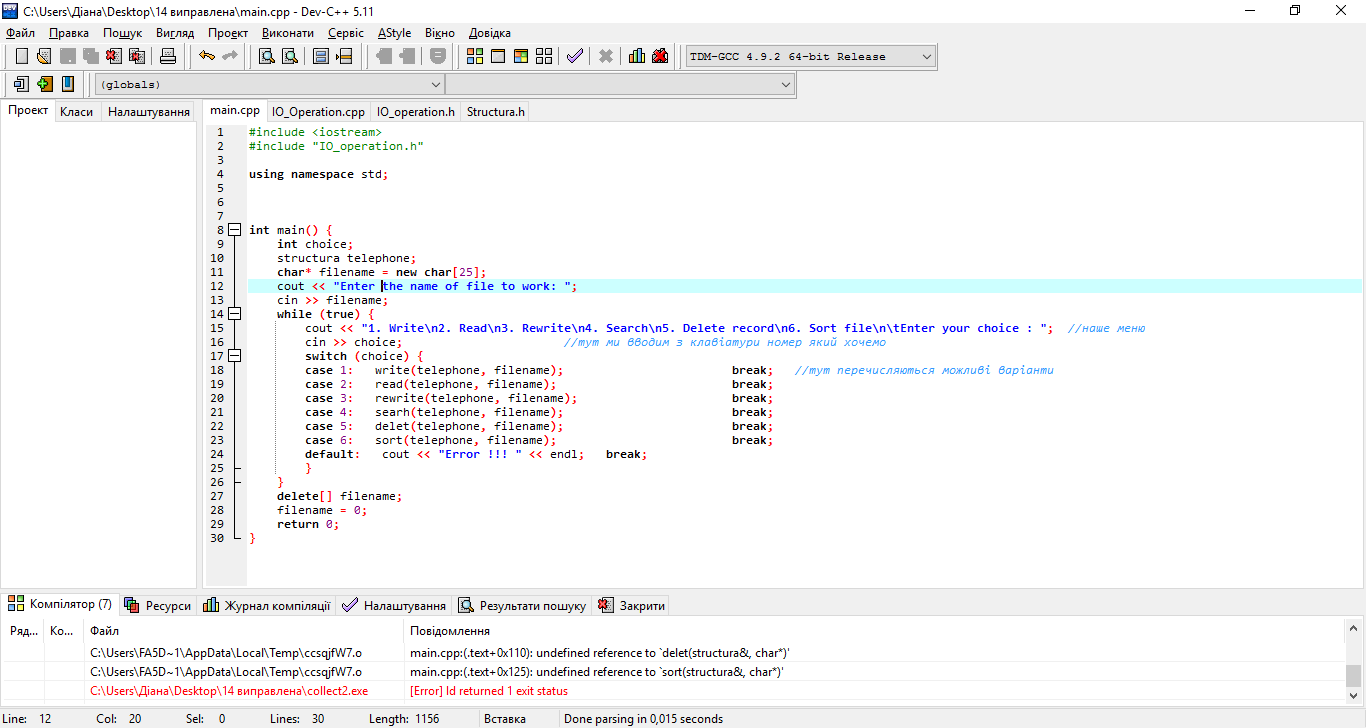Open the Виконати menu

288,33
